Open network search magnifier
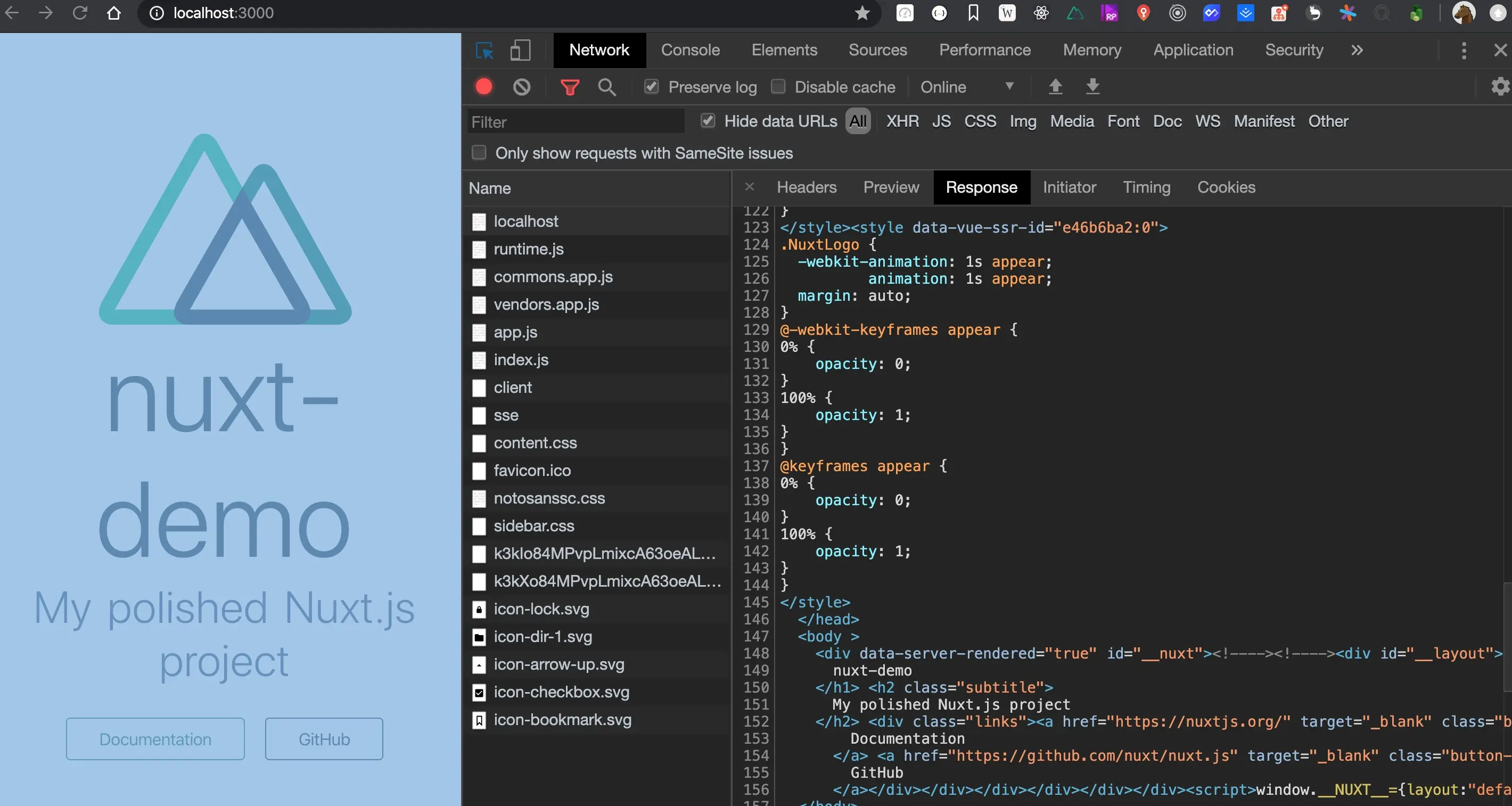Viewport: 1512px width, 806px height. click(607, 87)
